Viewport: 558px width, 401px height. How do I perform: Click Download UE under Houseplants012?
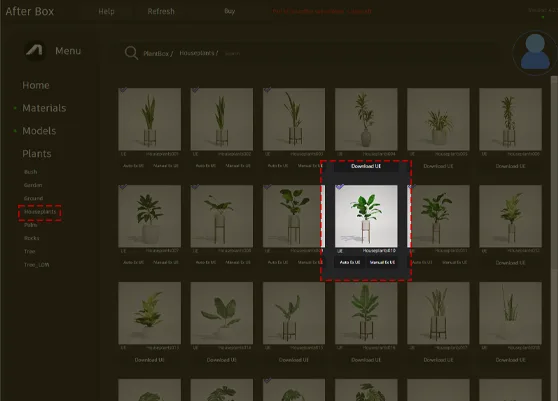click(511, 263)
